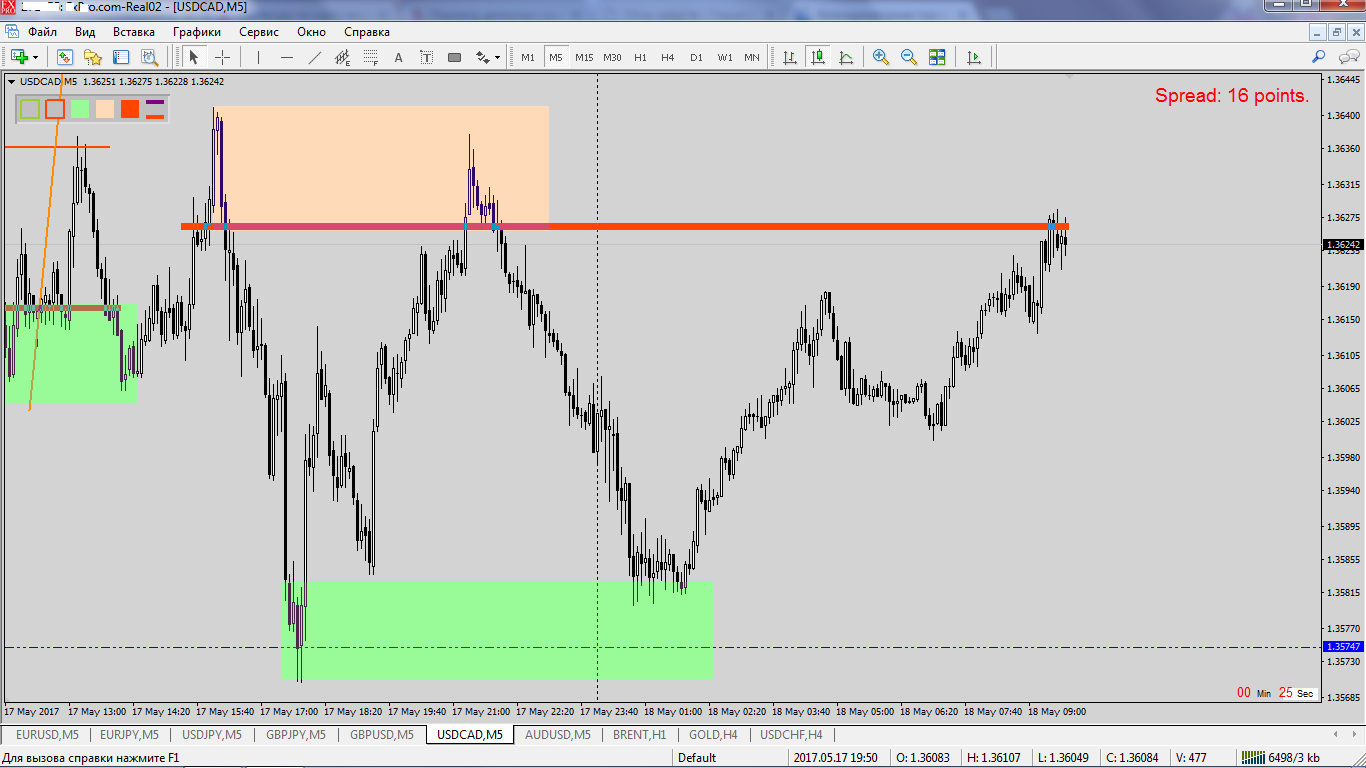This screenshot has height=768, width=1366.
Task: Switch to the AUDUSD,M5 chart tab
Action: (558, 735)
